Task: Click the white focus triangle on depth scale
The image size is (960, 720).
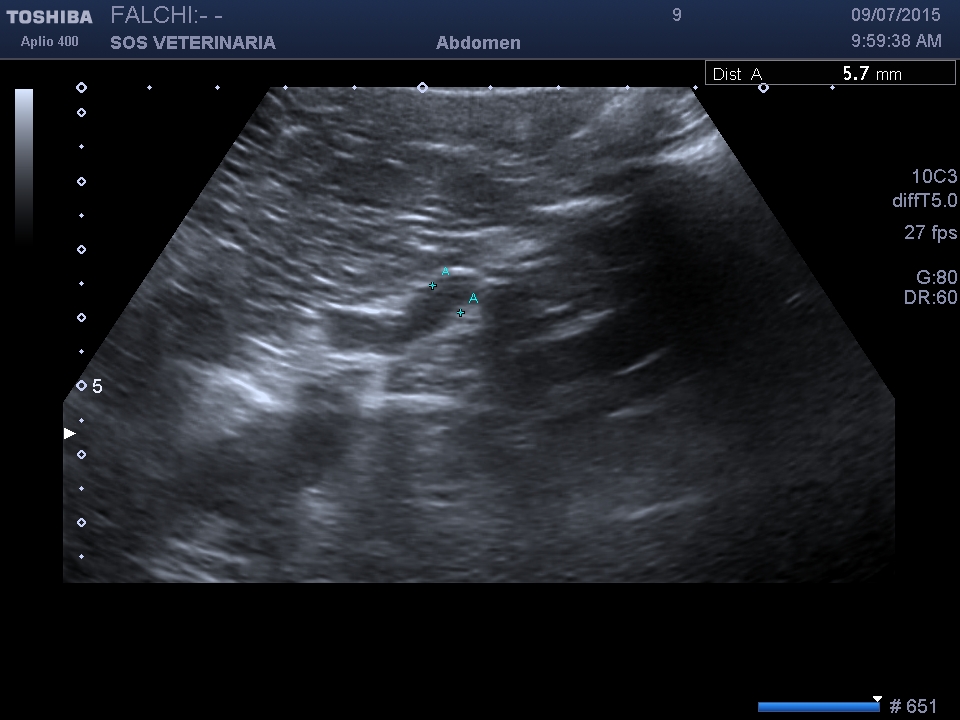Action: click(x=69, y=433)
